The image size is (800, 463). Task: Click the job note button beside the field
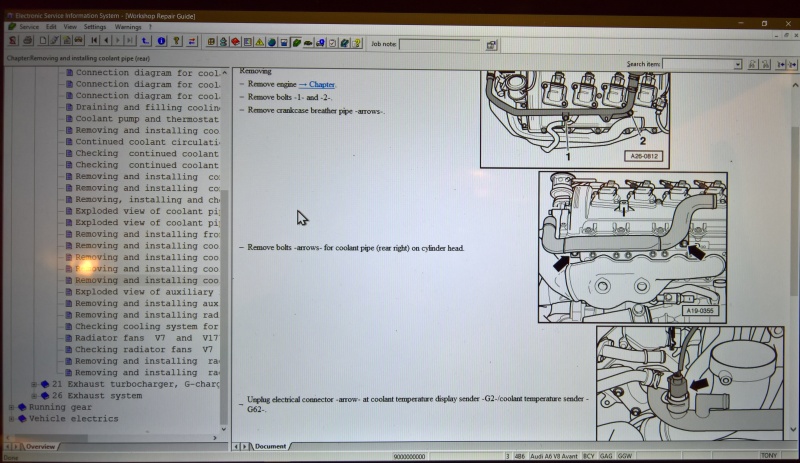[x=492, y=45]
